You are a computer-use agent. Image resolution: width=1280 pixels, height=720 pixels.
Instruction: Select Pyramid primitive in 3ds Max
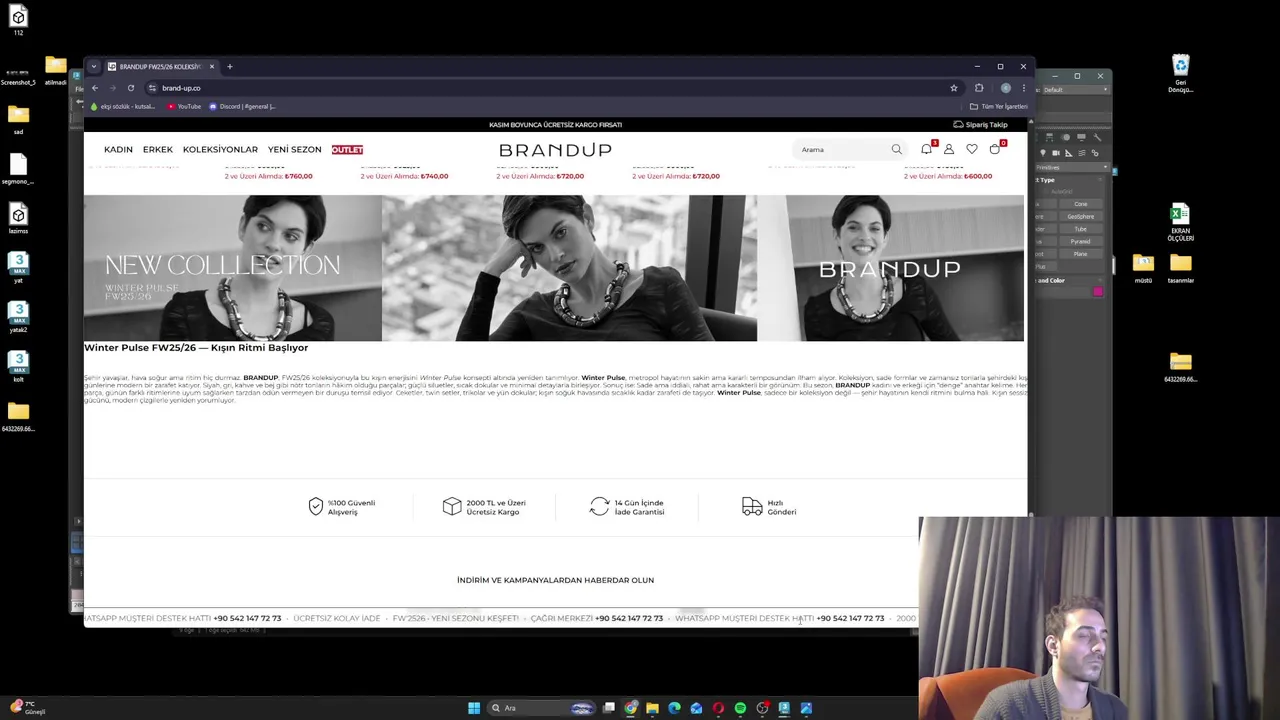1080,241
